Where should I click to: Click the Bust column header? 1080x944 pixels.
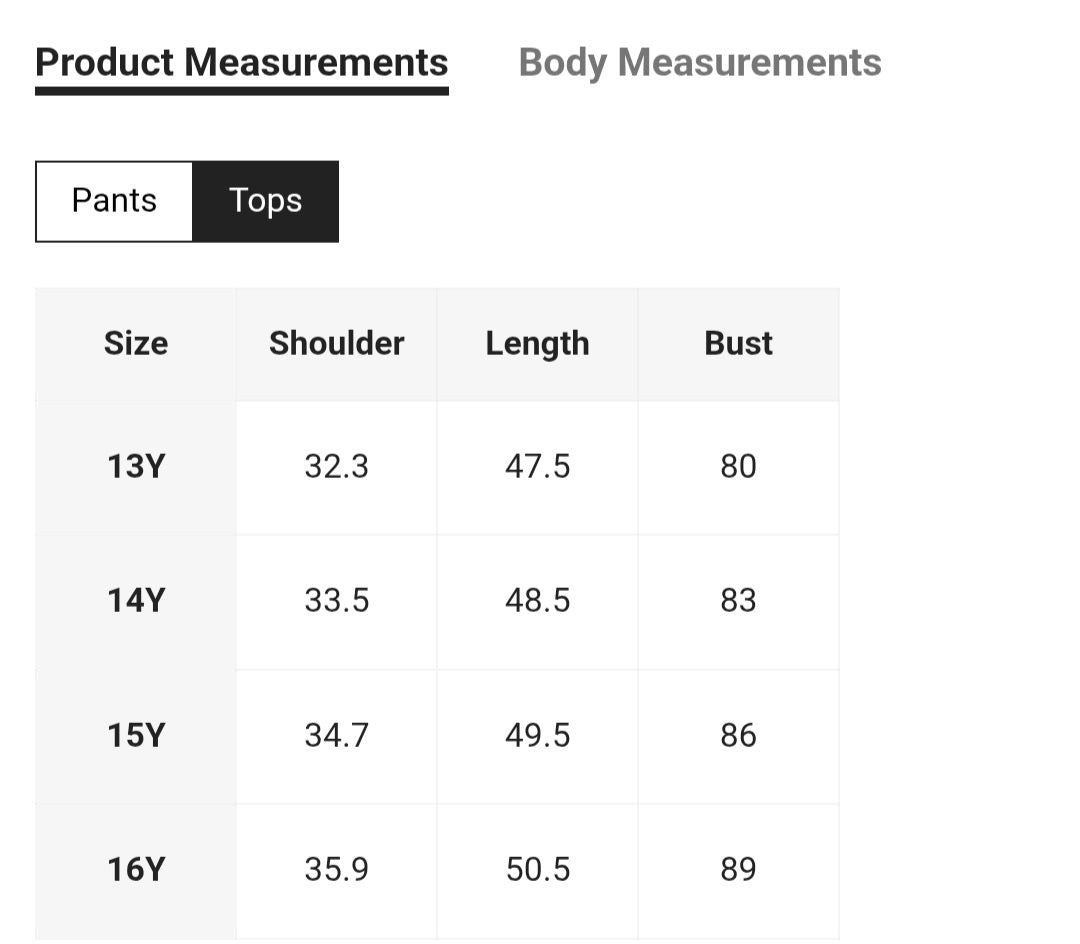[738, 344]
